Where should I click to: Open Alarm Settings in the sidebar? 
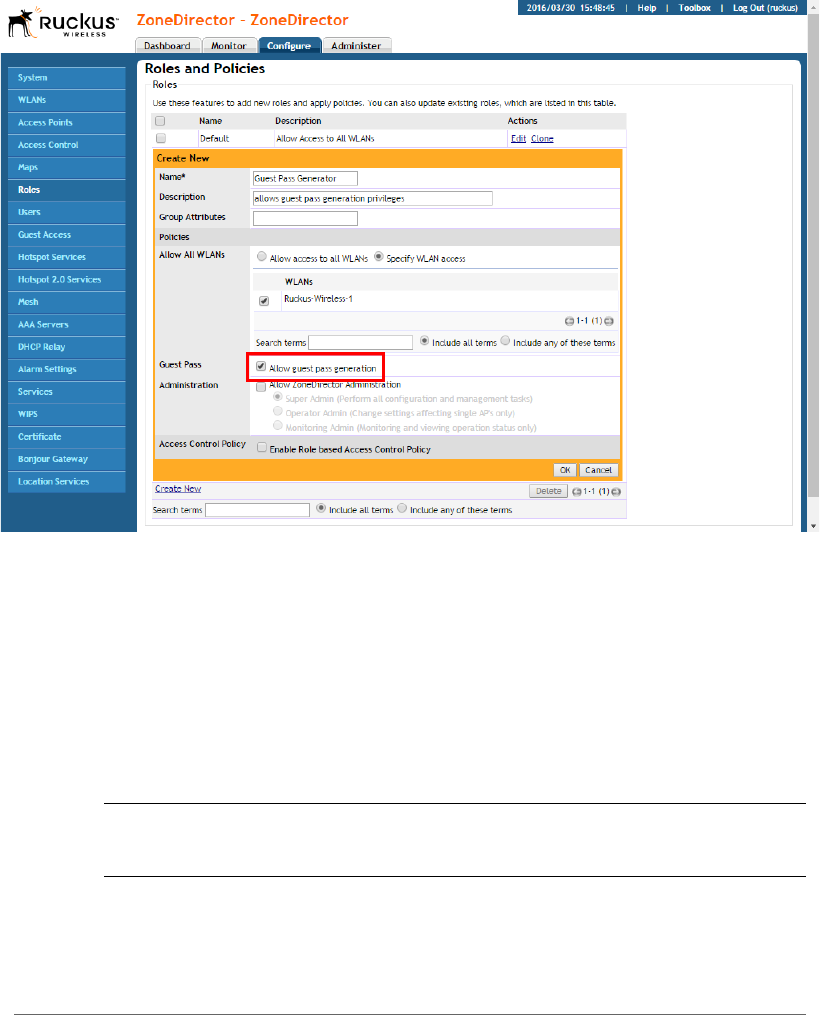[x=67, y=370]
